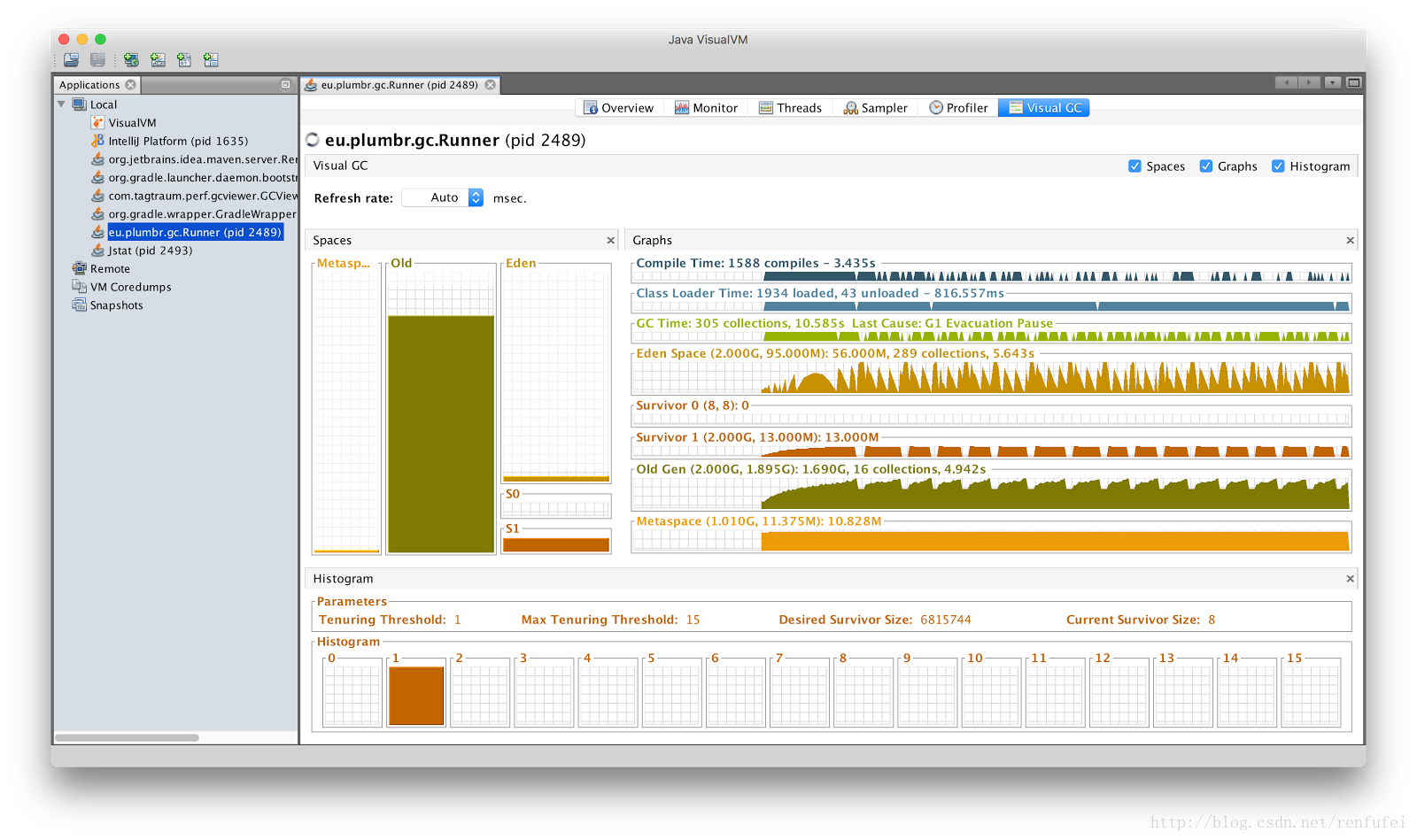Screen dimensions: 1417x840
Task: Minimize the Applications side panel
Action: [x=285, y=85]
